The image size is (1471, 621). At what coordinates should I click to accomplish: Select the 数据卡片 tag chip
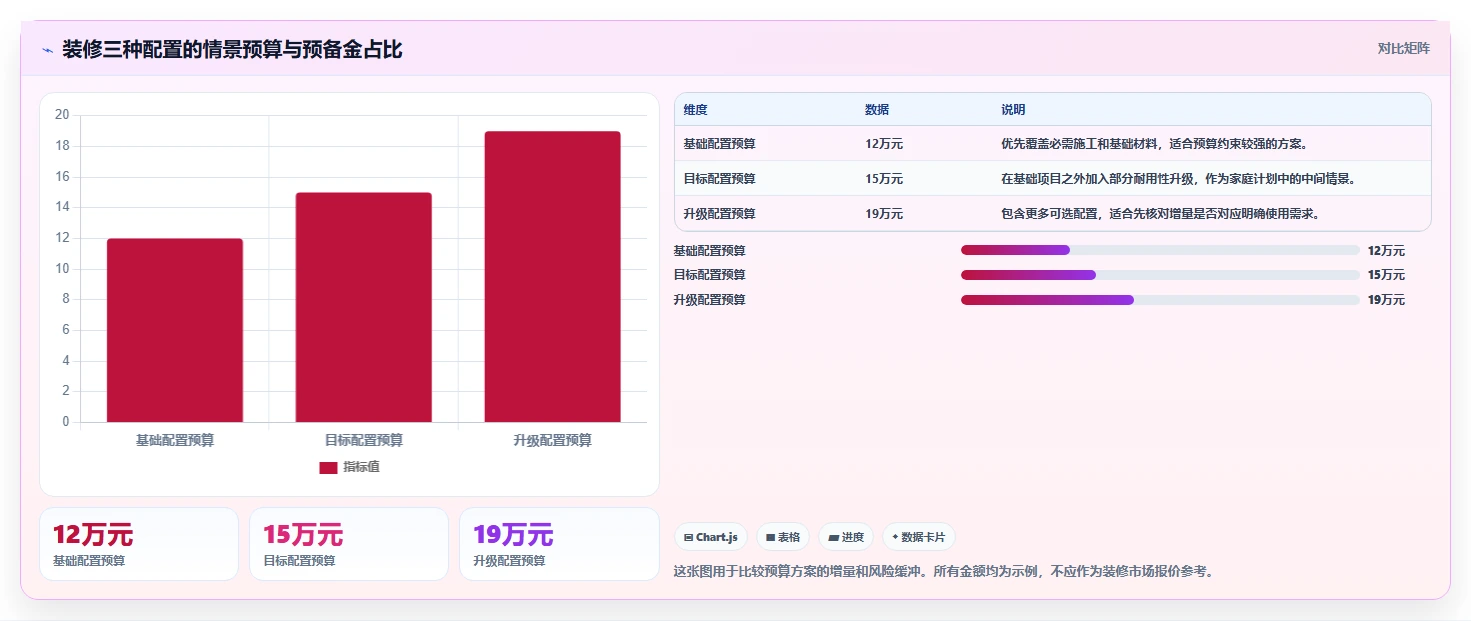[x=919, y=537]
